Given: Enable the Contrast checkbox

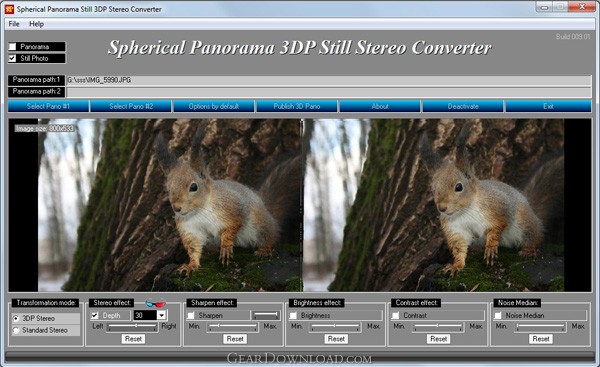Looking at the screenshot, I should tap(396, 315).
